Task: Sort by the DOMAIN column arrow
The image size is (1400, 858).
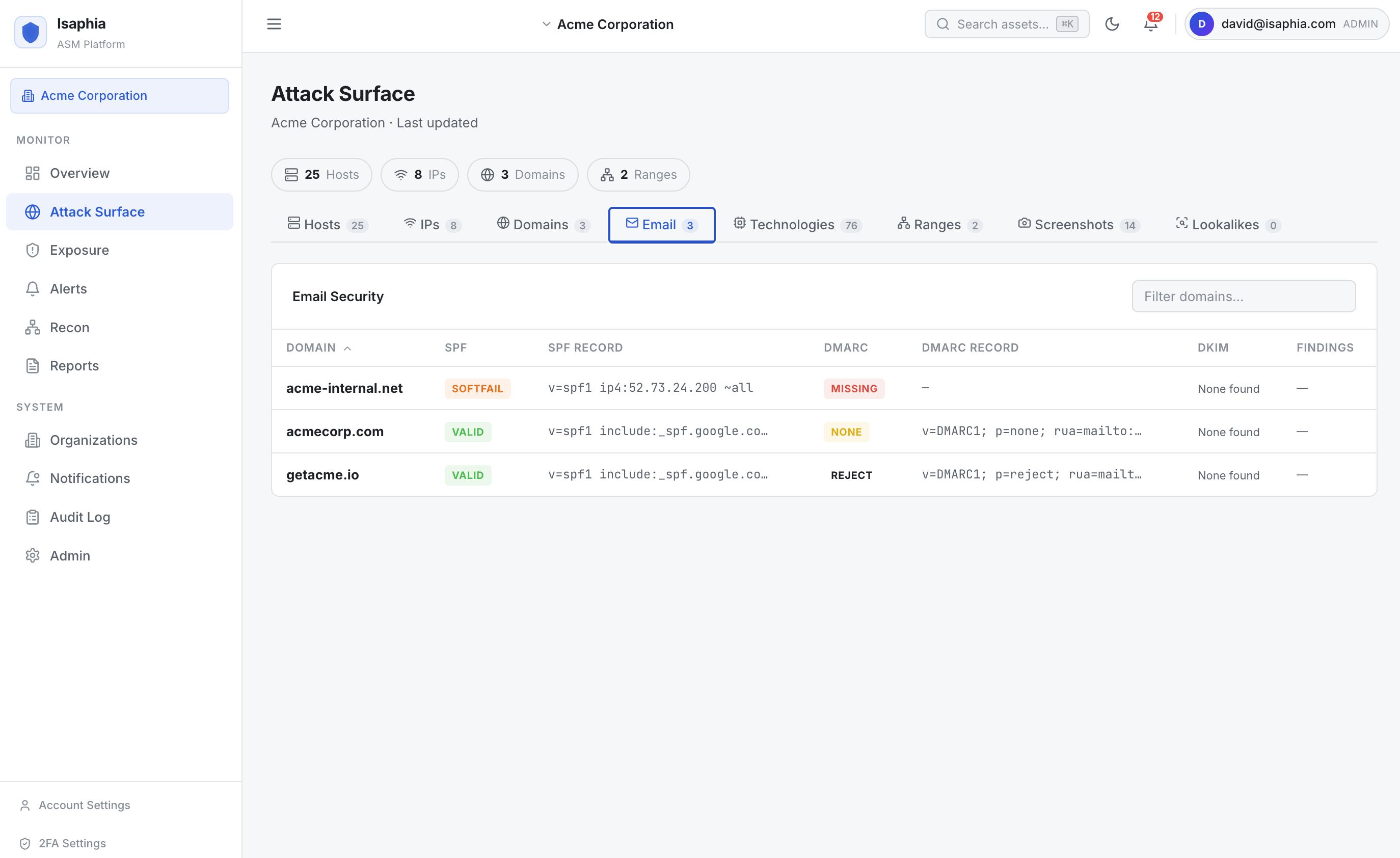Action: pos(348,348)
